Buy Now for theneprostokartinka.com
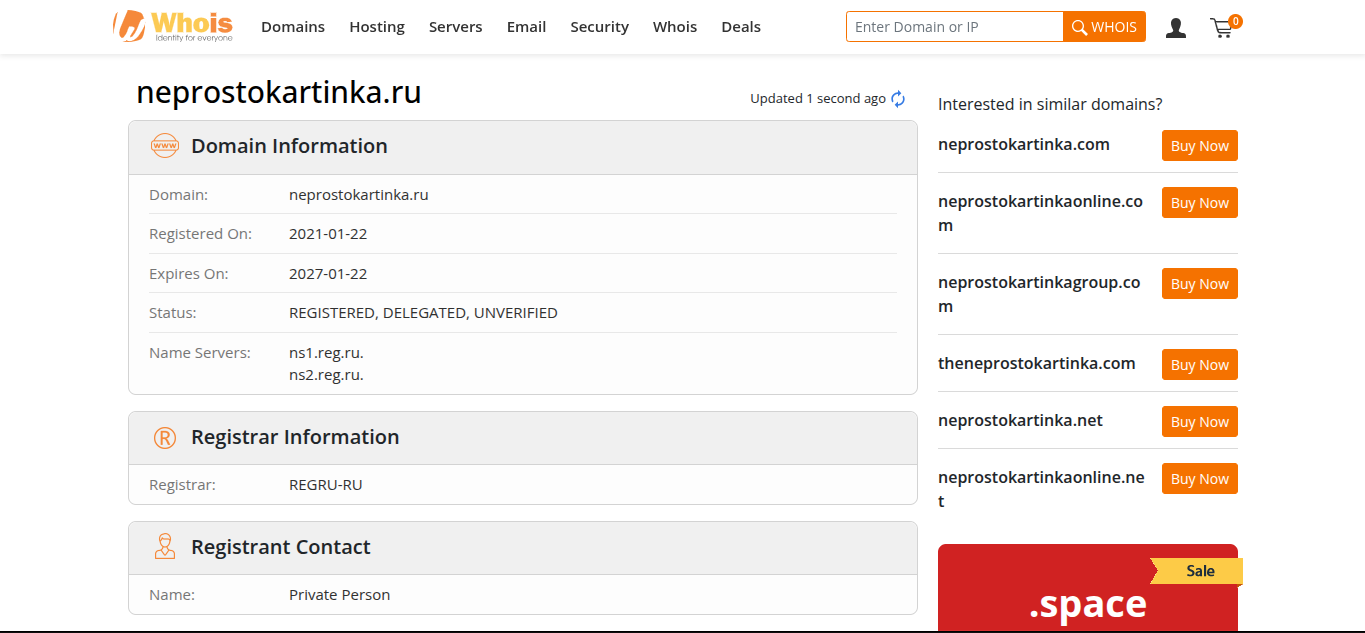The width and height of the screenshot is (1365, 633). 1199,365
